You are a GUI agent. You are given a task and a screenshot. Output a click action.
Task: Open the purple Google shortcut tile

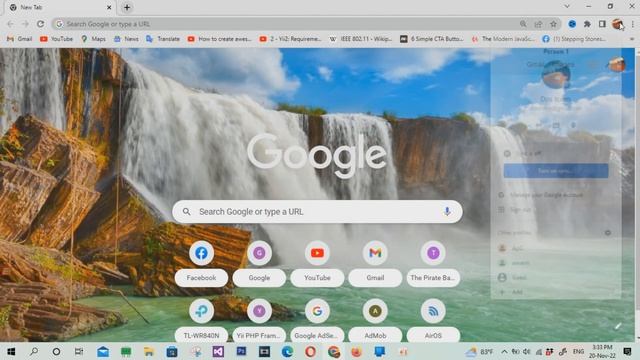259,263
